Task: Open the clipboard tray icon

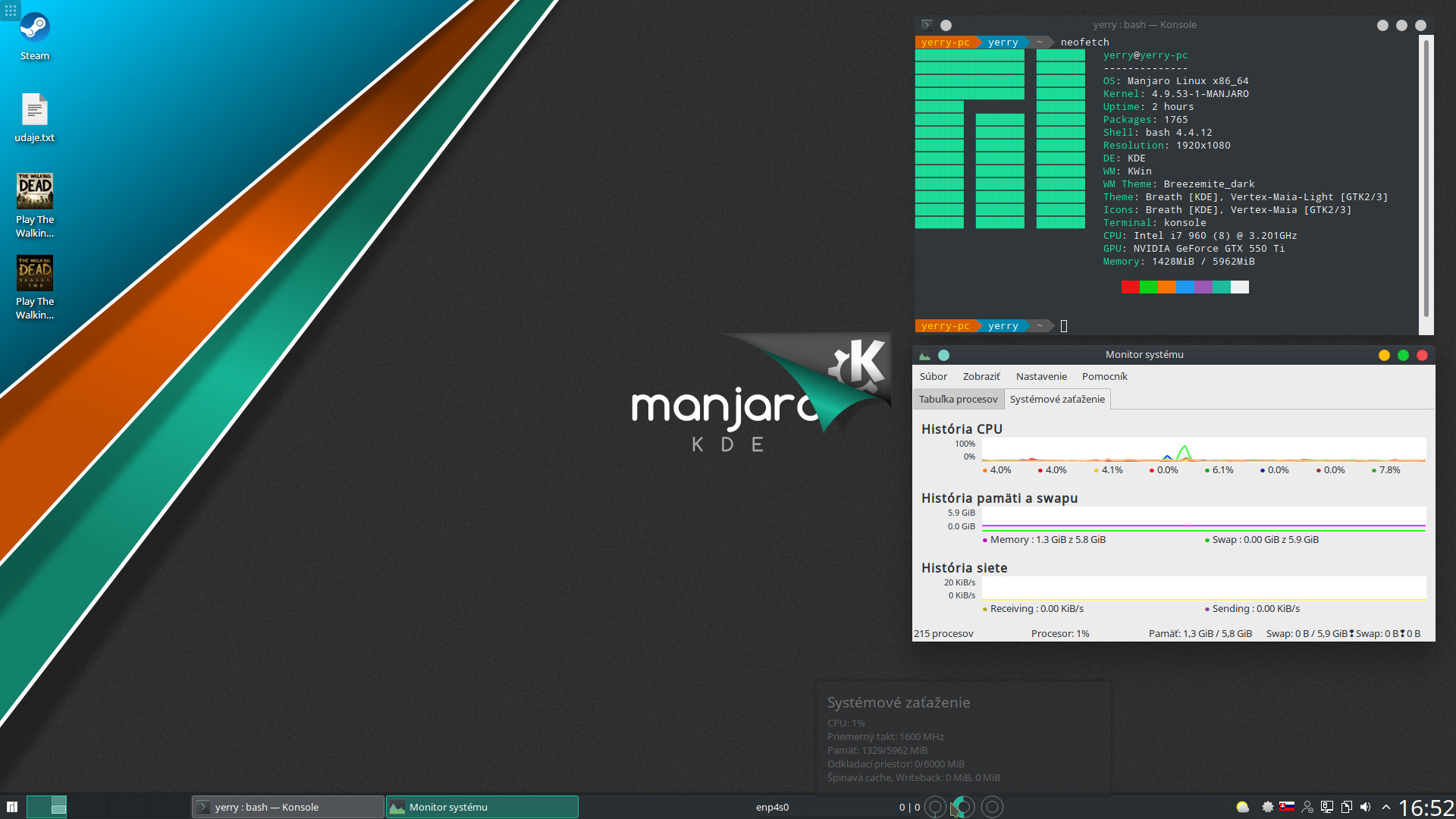Action: pos(1346,807)
